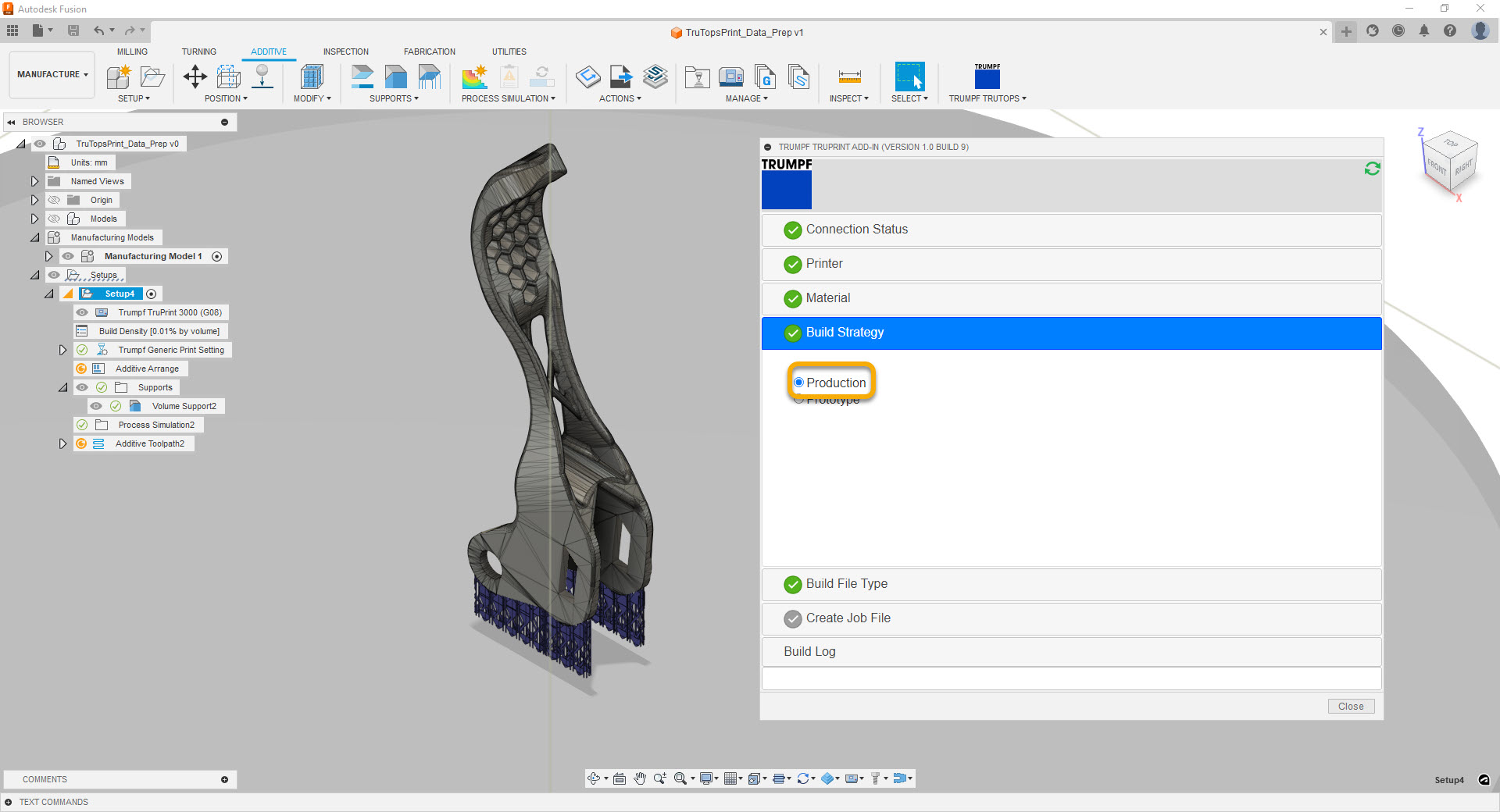Click the green refresh icon in Trumpf panel
1500x812 pixels.
[x=1372, y=169]
